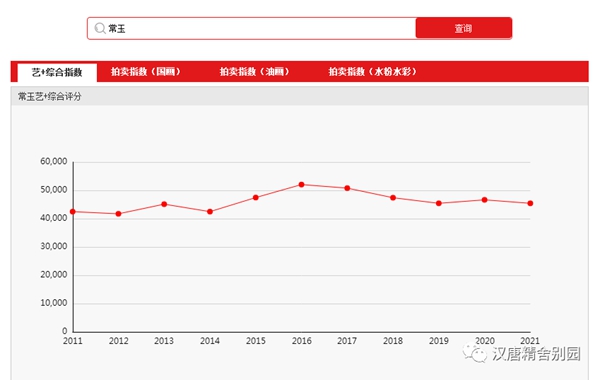
Task: Click the 2013 red data point
Action: [x=164, y=204]
